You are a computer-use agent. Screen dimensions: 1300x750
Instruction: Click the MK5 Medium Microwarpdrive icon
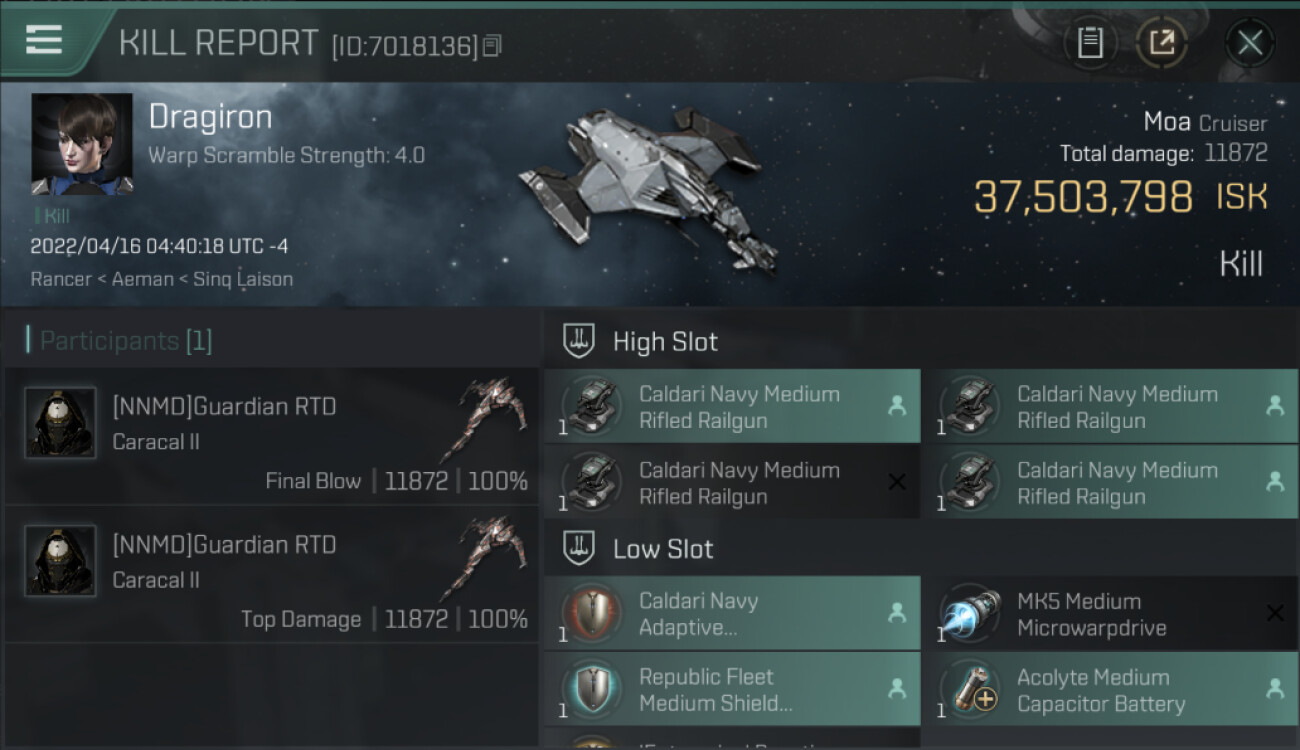971,613
